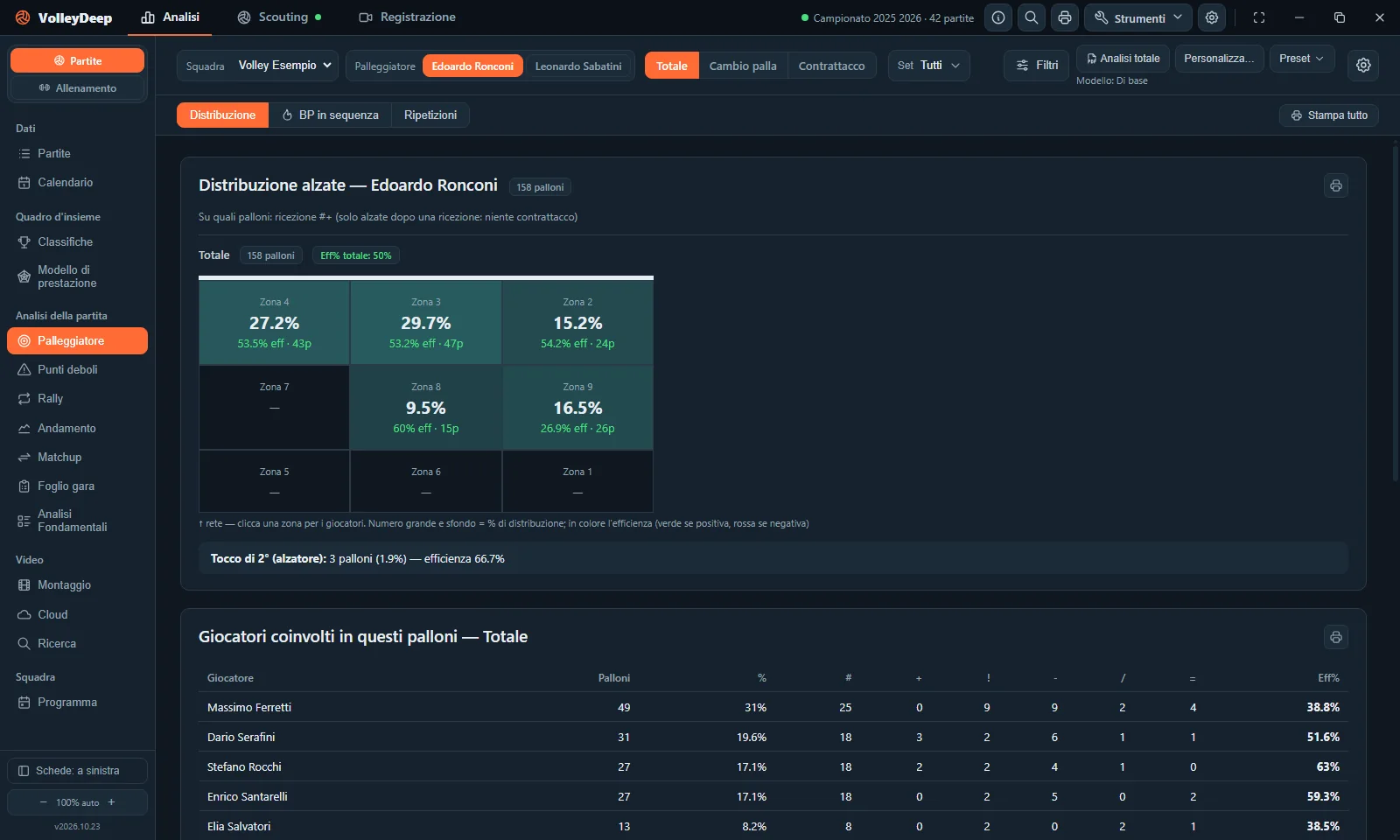The image size is (1400, 840).
Task: Switch to BP in sequenza tab
Action: tap(330, 115)
